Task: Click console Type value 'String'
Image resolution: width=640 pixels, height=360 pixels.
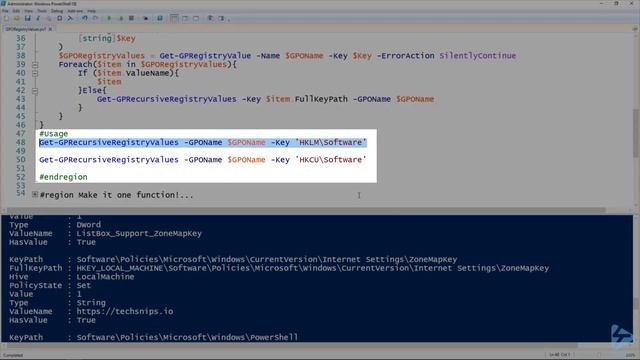Action: click(91, 303)
